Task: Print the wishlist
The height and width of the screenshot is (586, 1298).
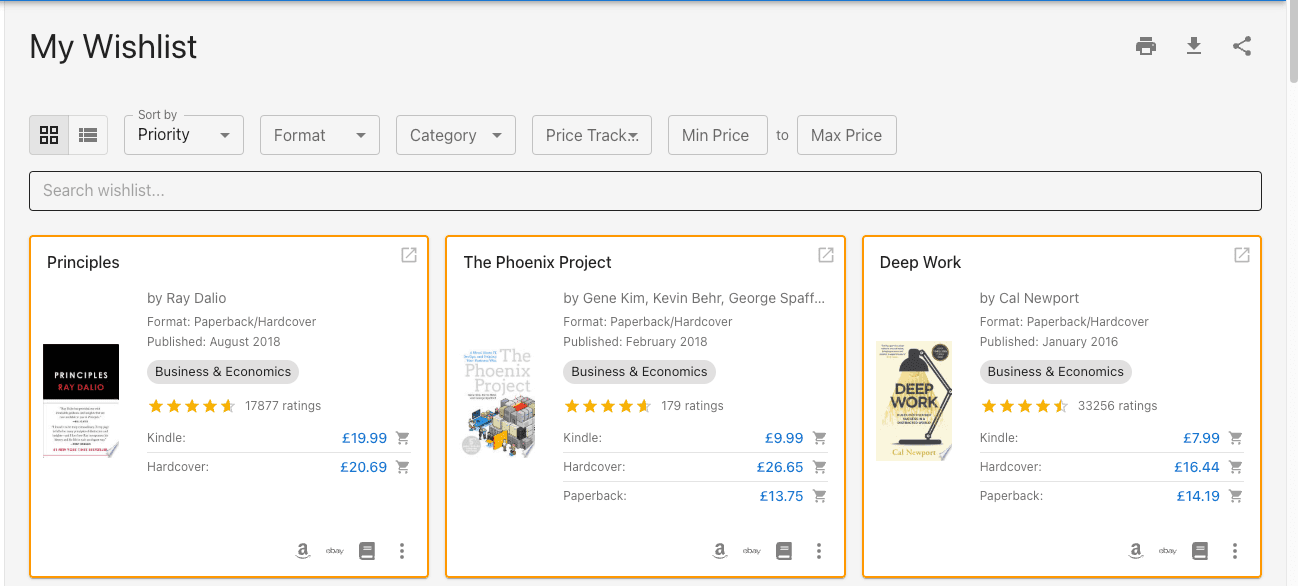Action: pyautogui.click(x=1146, y=46)
